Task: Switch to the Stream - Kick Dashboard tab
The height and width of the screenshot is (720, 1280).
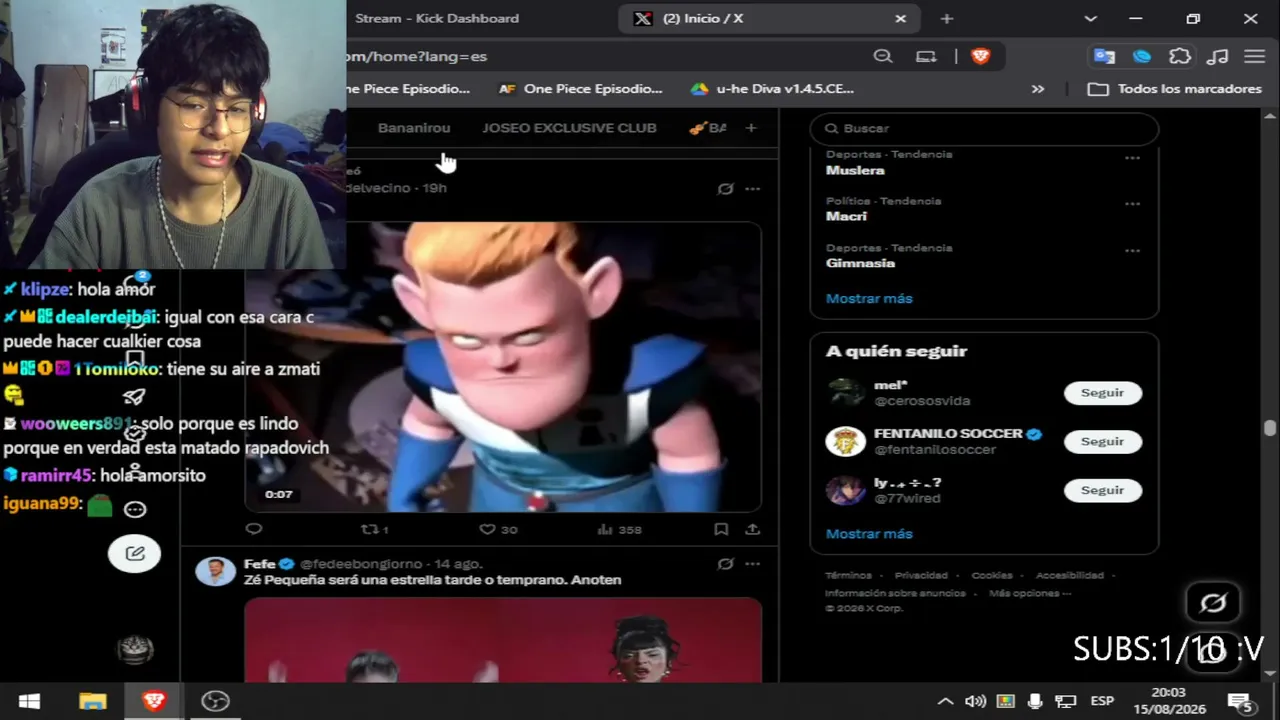Action: click(437, 18)
